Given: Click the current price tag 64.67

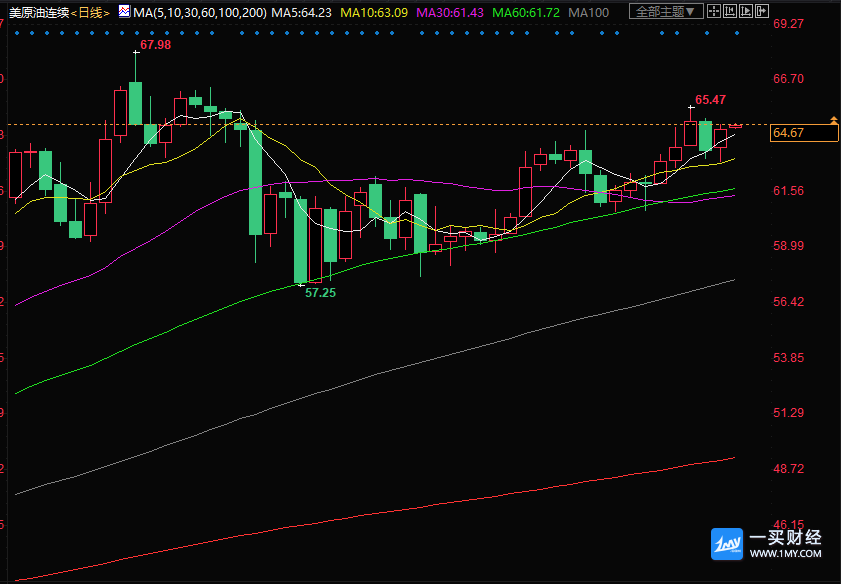Looking at the screenshot, I should pos(804,133).
